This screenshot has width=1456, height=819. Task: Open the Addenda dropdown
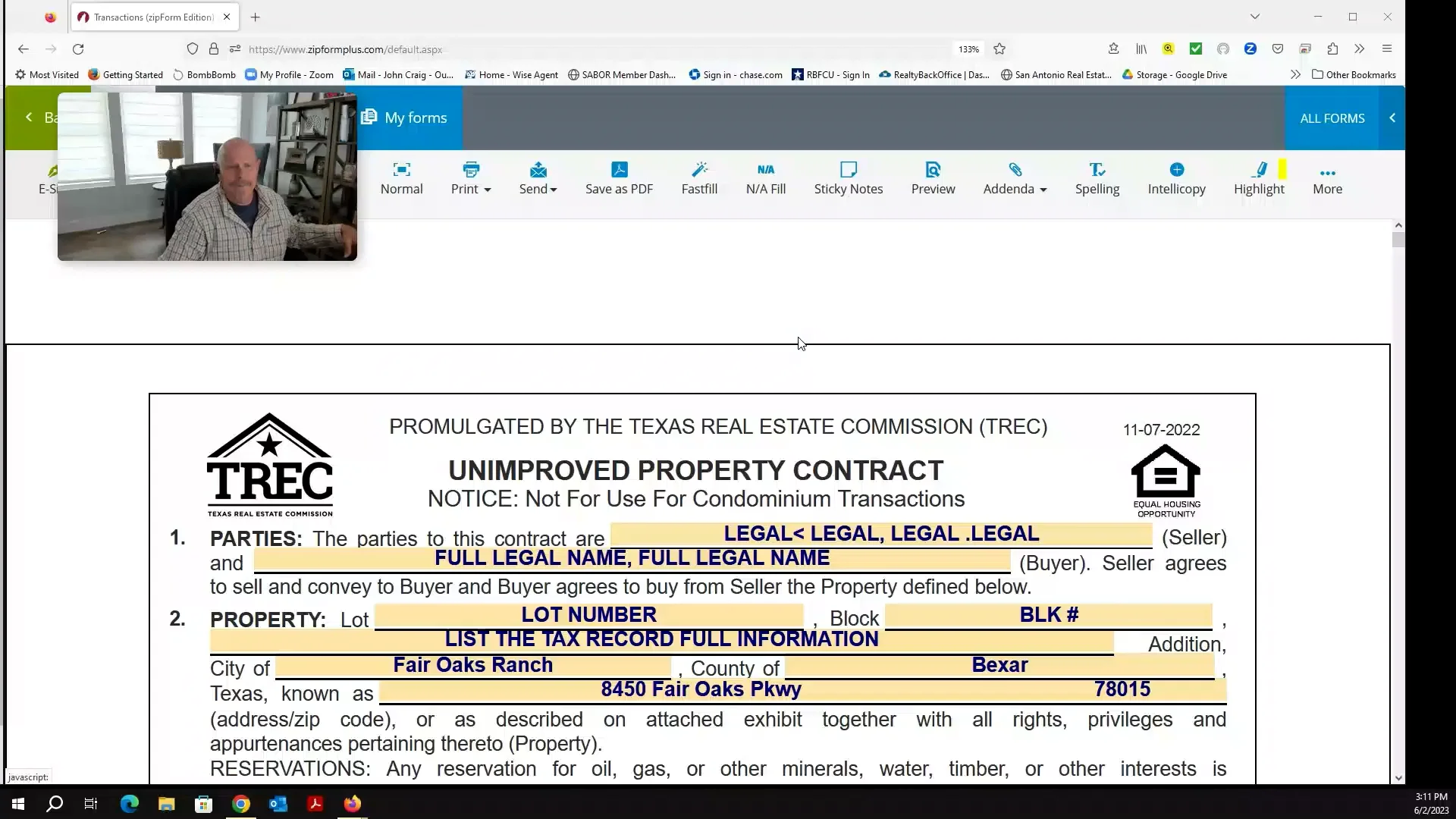(x=1015, y=178)
